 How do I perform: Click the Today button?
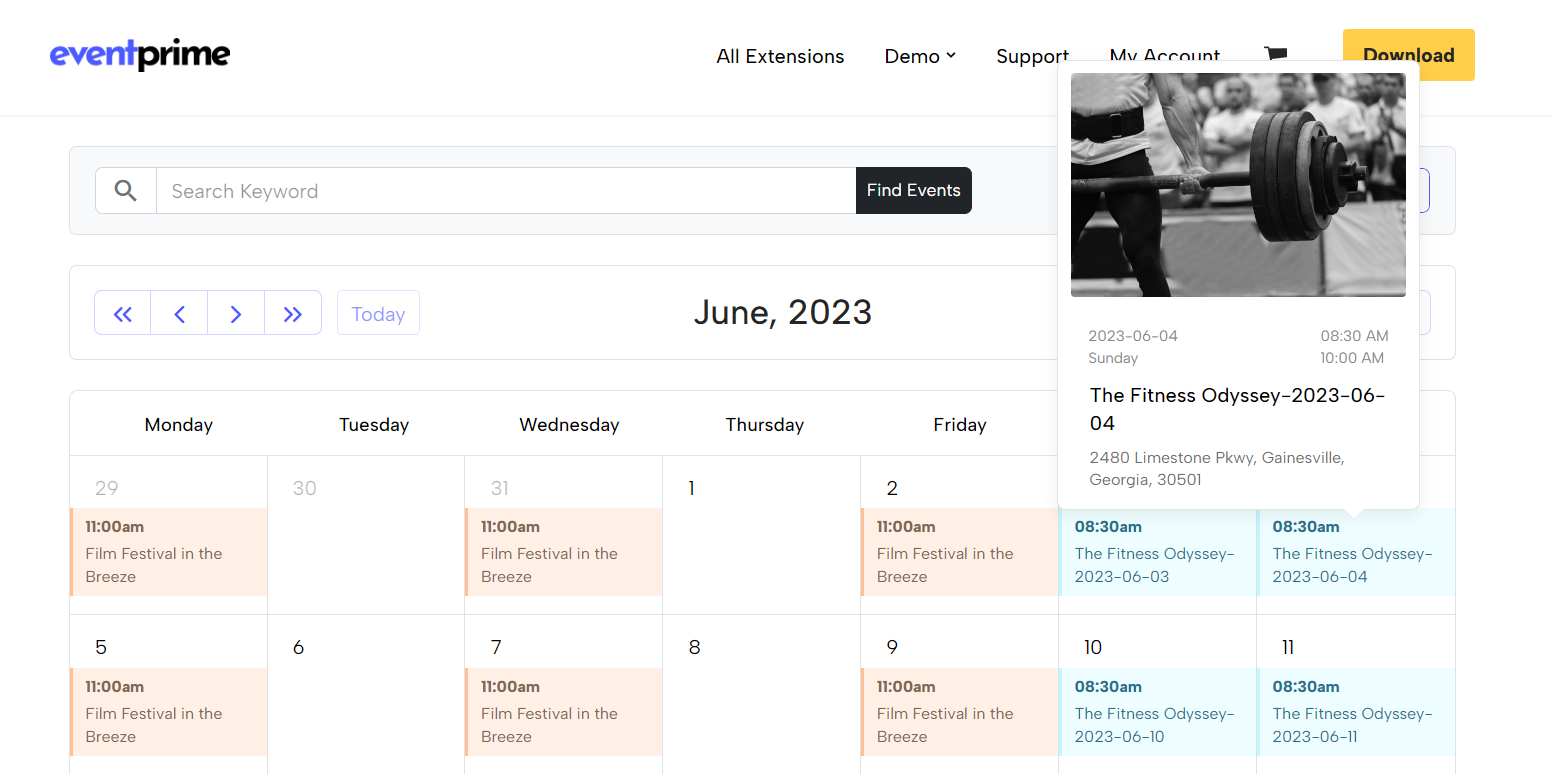[378, 313]
